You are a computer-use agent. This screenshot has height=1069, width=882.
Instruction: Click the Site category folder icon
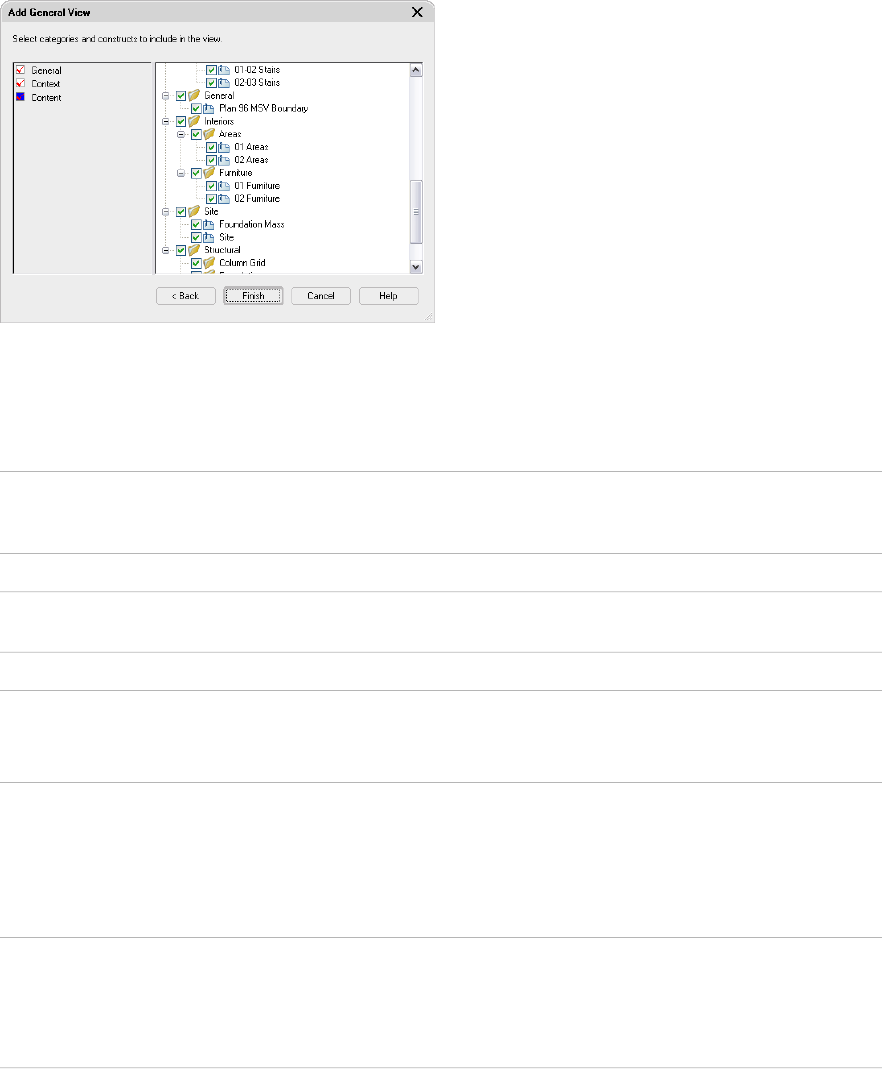[194, 211]
